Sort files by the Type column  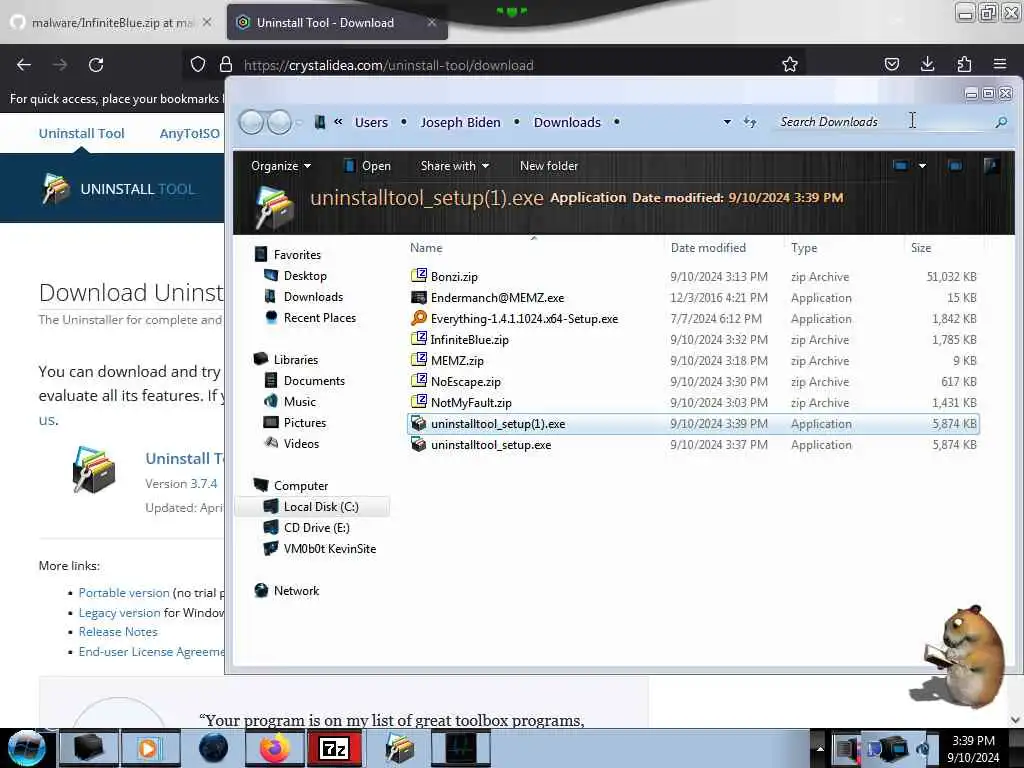804,248
